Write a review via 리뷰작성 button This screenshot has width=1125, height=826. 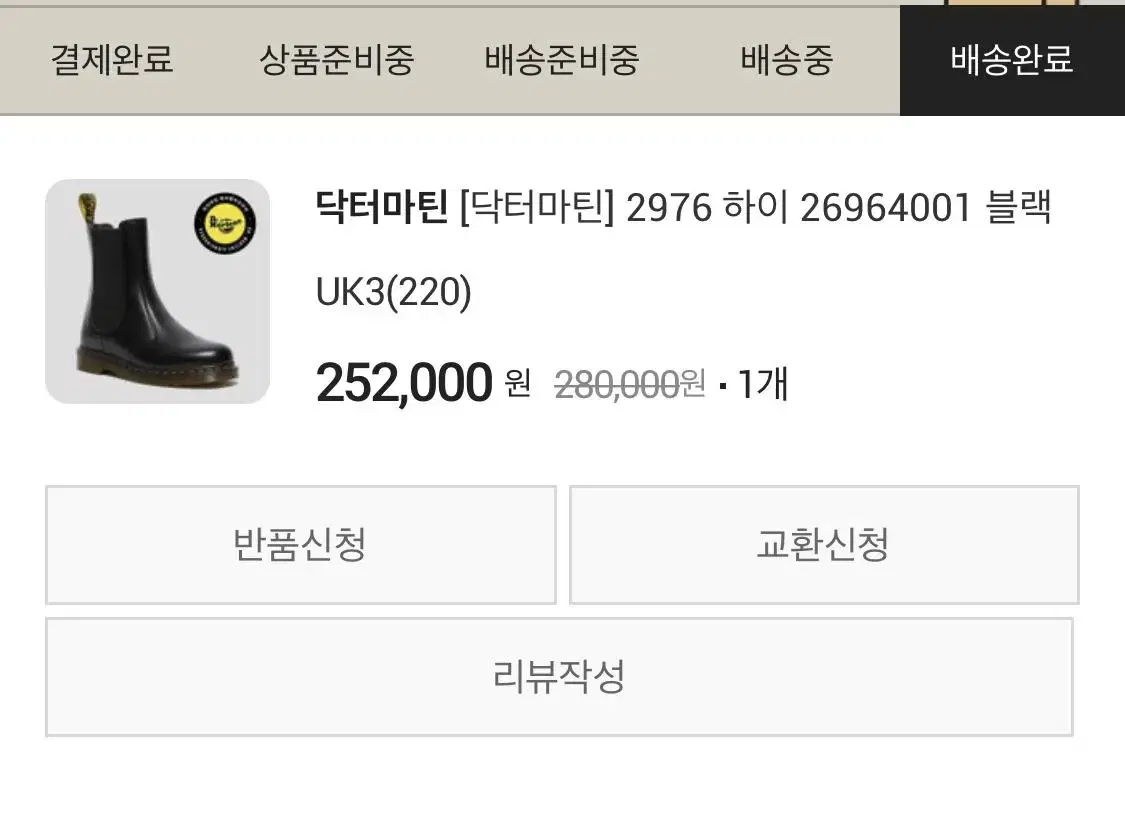pyautogui.click(x=559, y=677)
